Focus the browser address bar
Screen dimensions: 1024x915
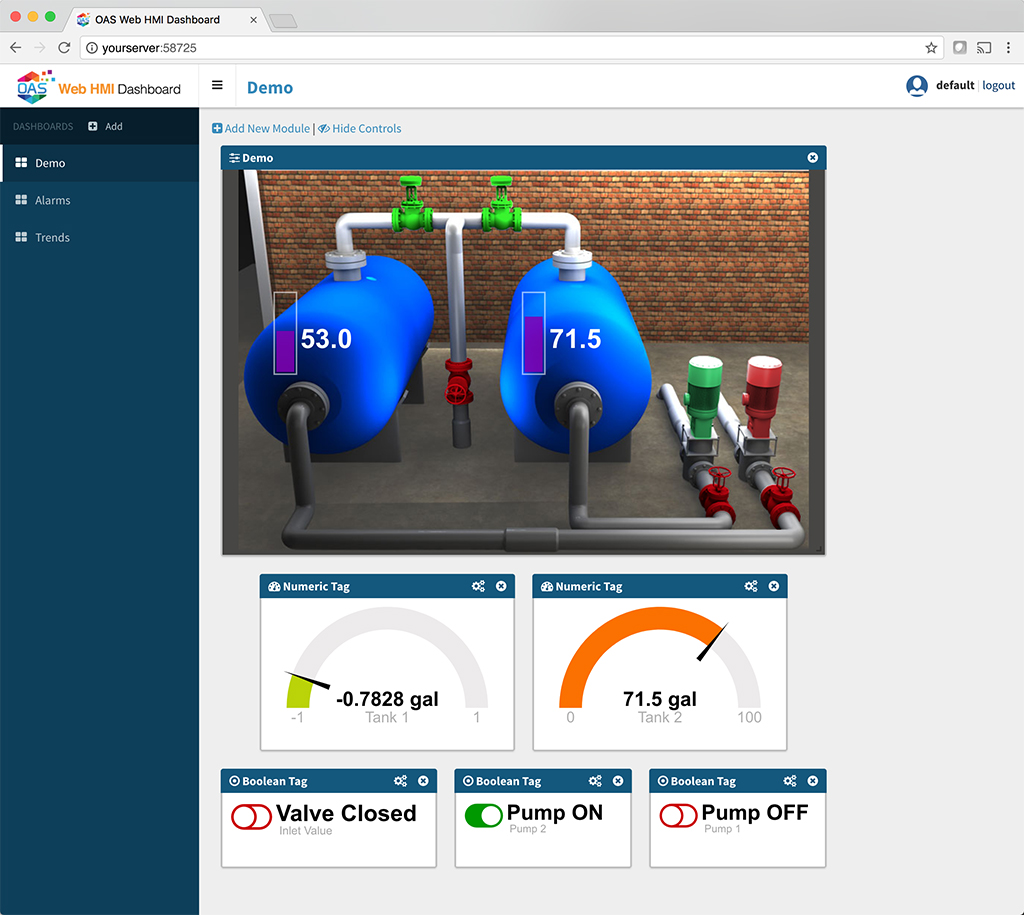[500, 47]
